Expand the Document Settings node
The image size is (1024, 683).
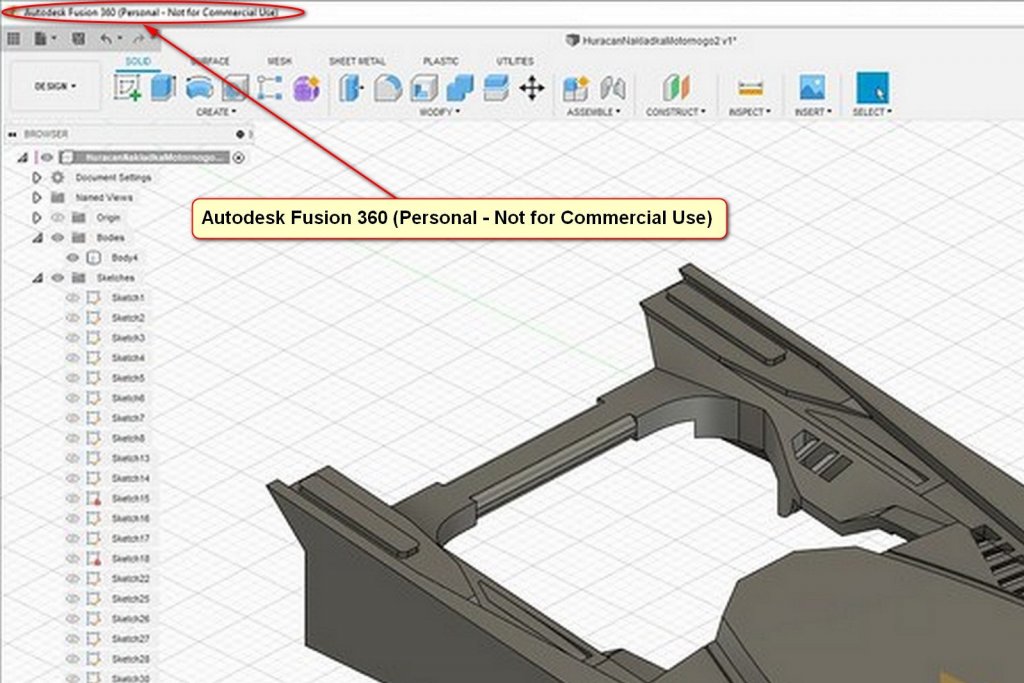tap(37, 178)
